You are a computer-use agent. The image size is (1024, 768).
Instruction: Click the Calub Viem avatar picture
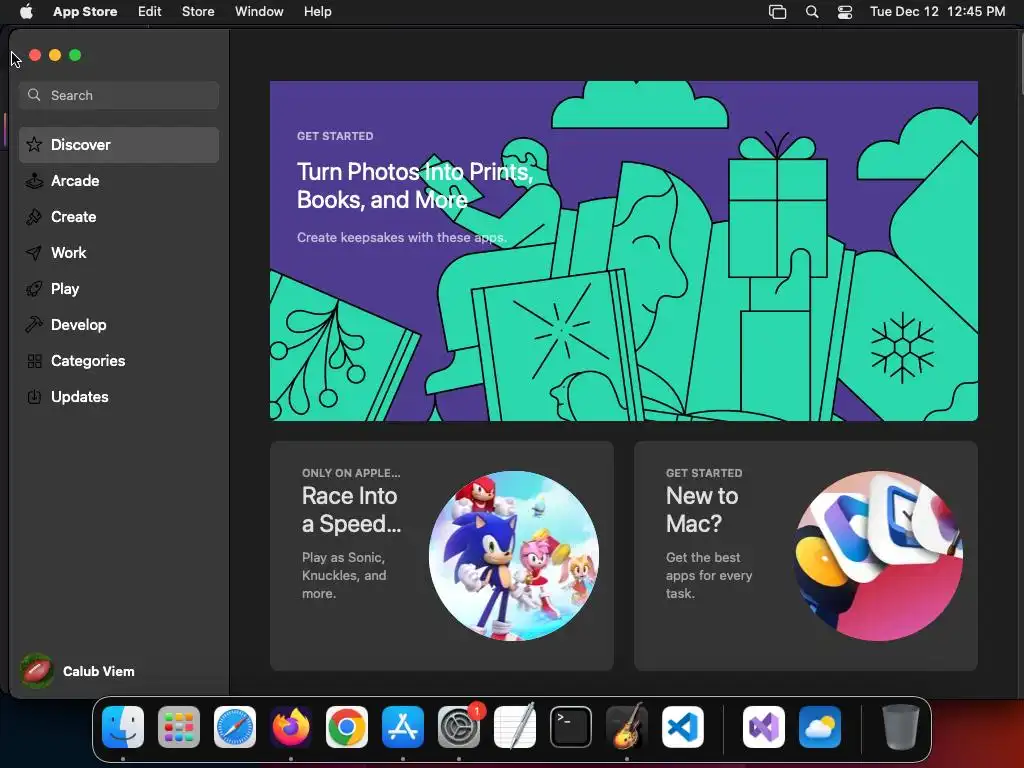(37, 671)
